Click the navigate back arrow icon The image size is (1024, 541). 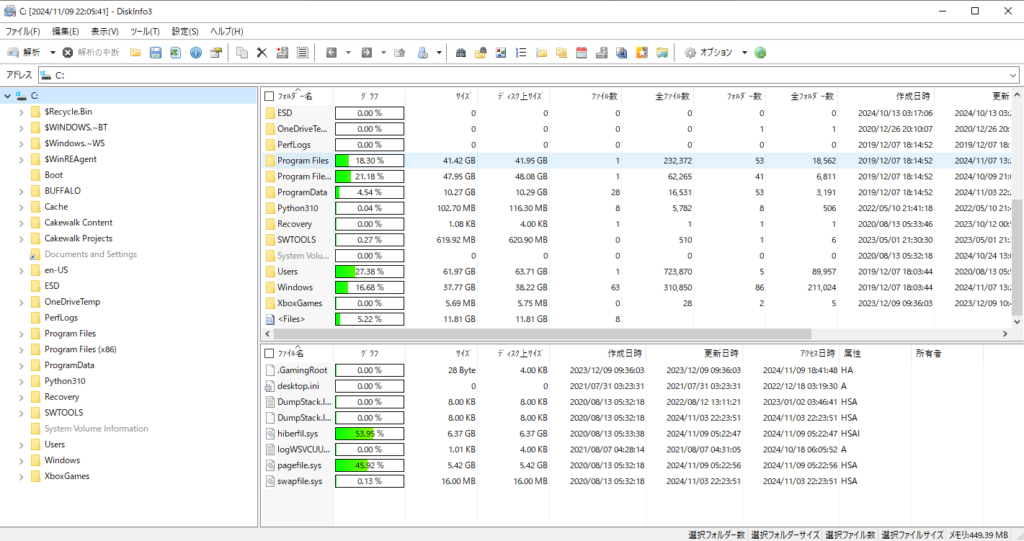click(330, 52)
